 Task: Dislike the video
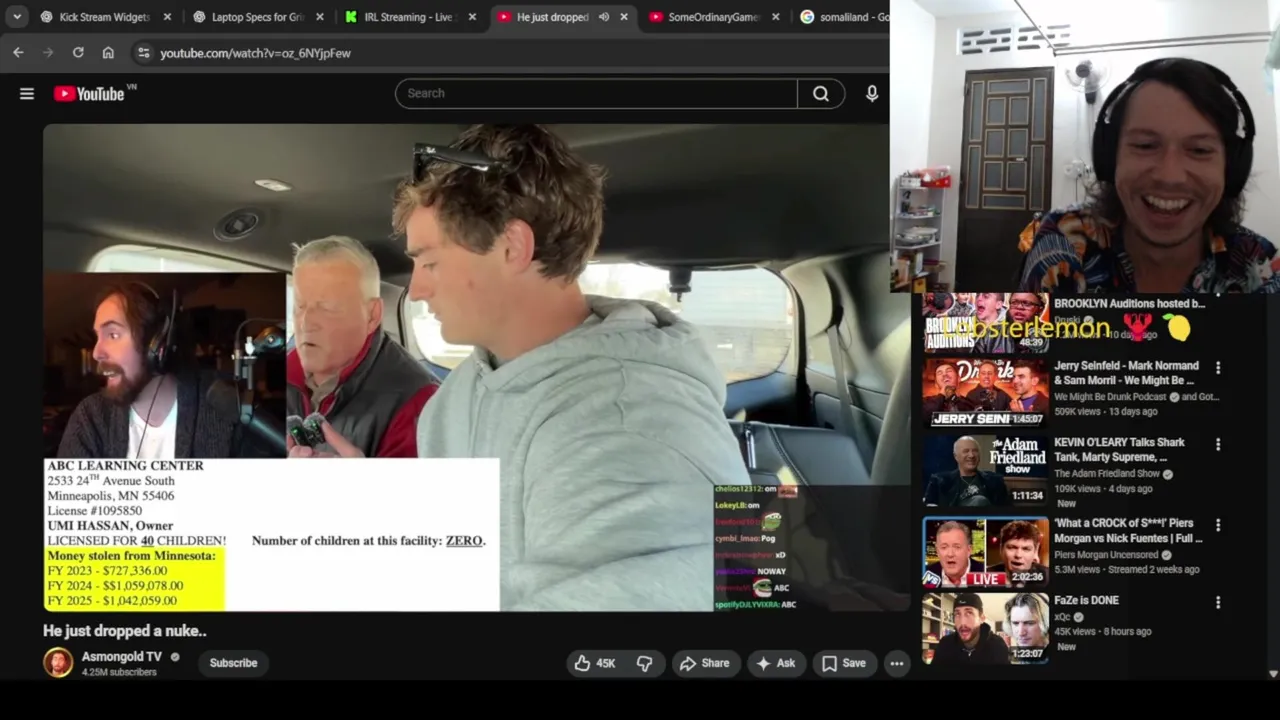(644, 663)
